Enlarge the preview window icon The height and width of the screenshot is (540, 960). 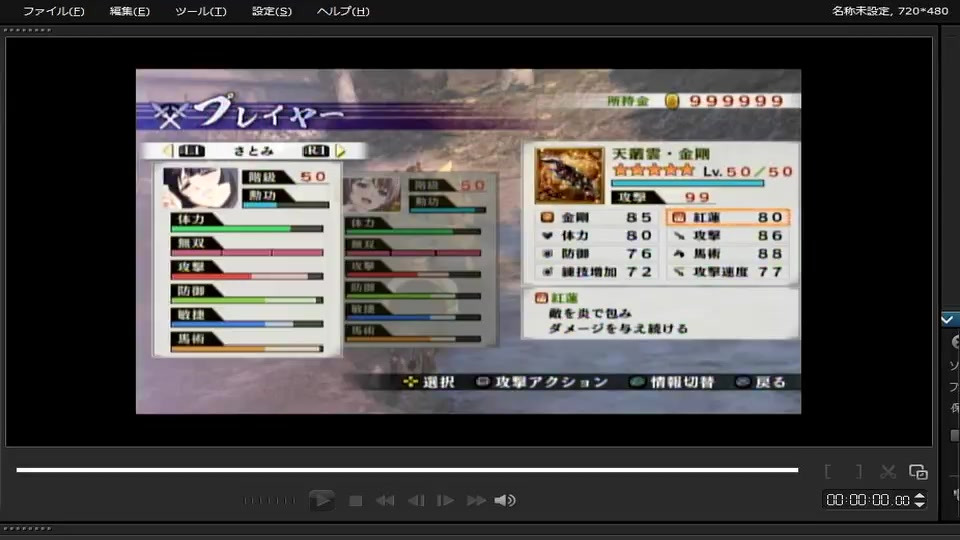click(918, 471)
